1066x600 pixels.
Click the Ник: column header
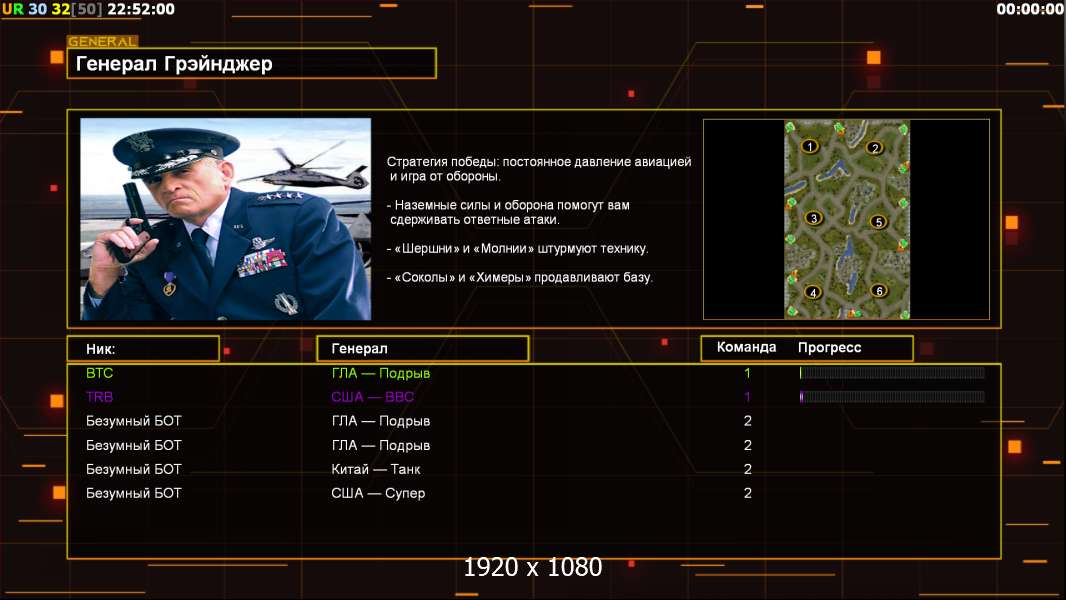click(x=143, y=348)
